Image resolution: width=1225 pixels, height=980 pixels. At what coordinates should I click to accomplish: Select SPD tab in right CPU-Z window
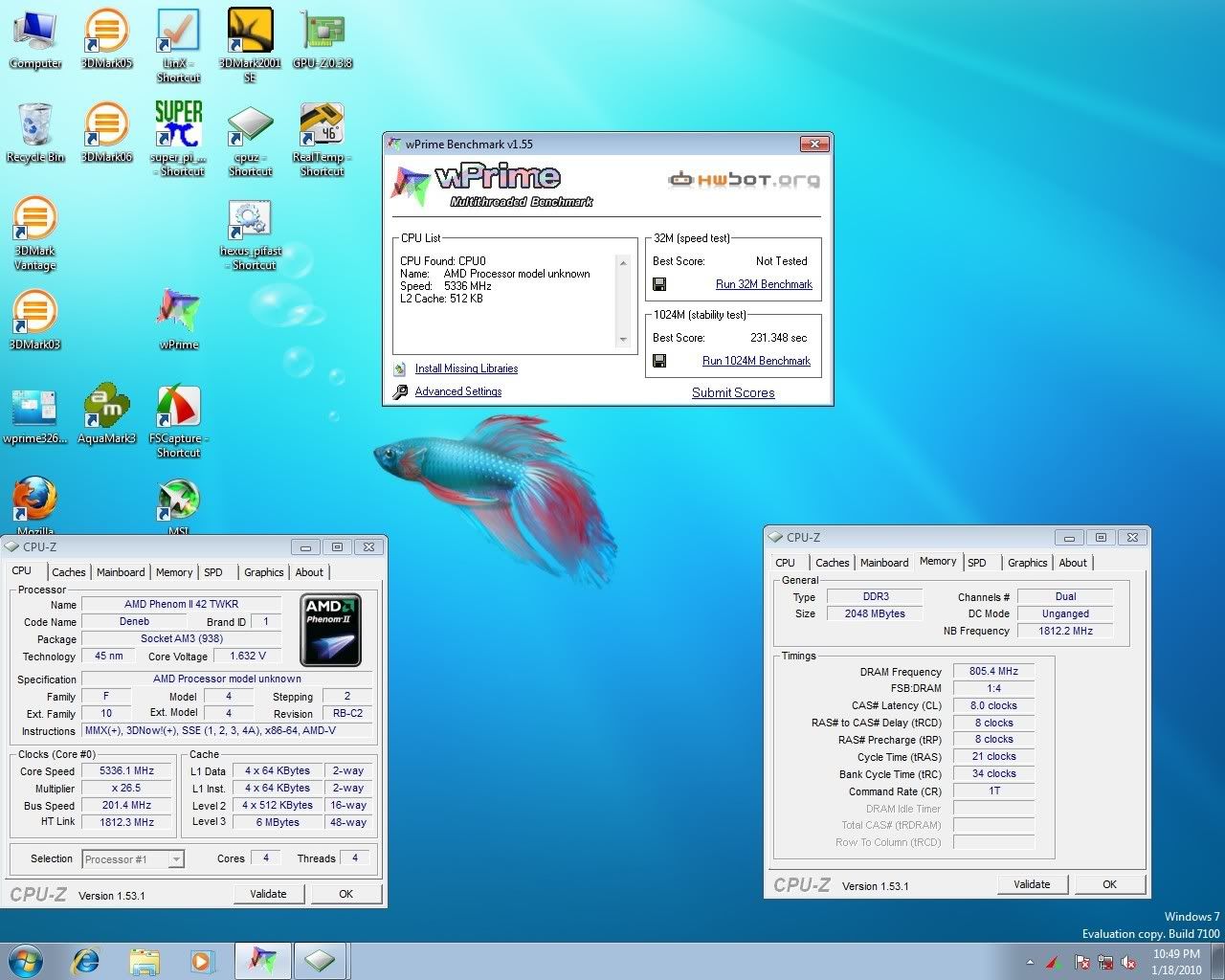point(977,563)
